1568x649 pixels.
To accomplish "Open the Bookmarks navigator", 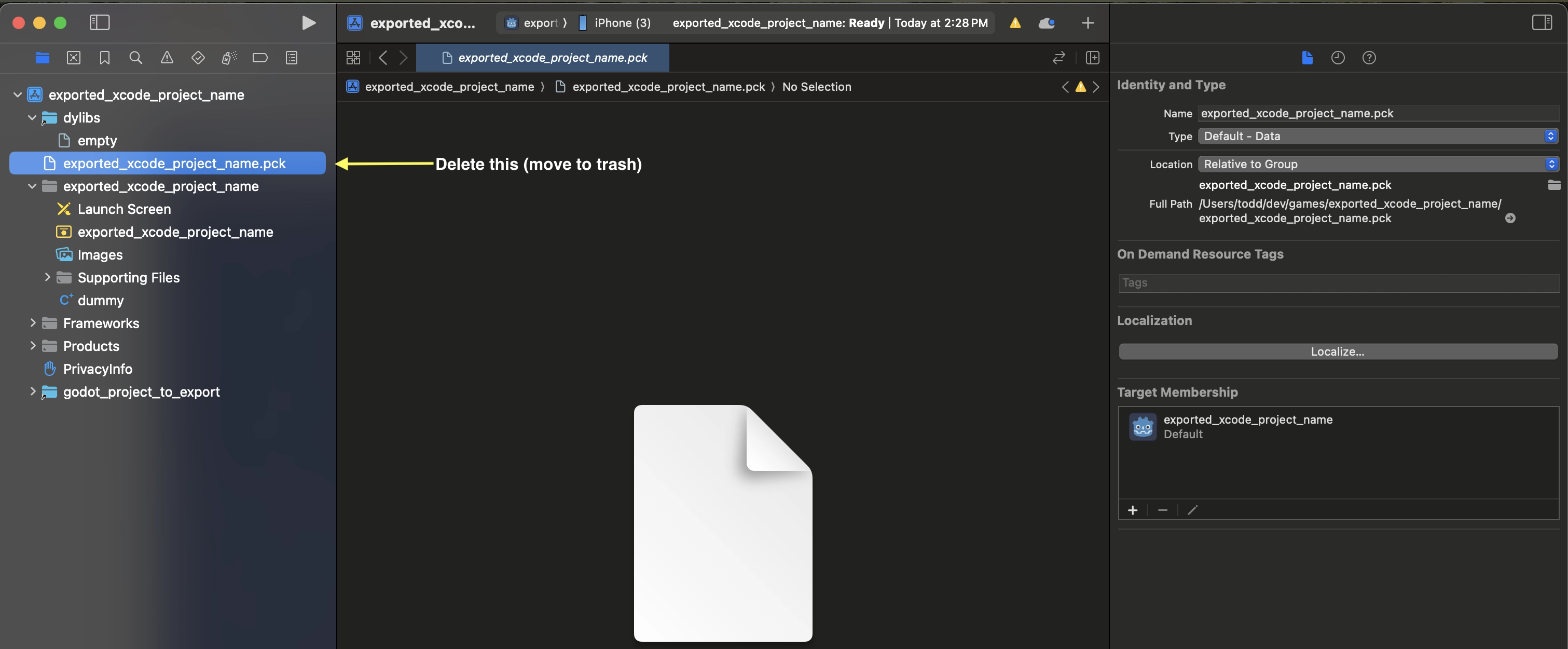I will point(105,58).
